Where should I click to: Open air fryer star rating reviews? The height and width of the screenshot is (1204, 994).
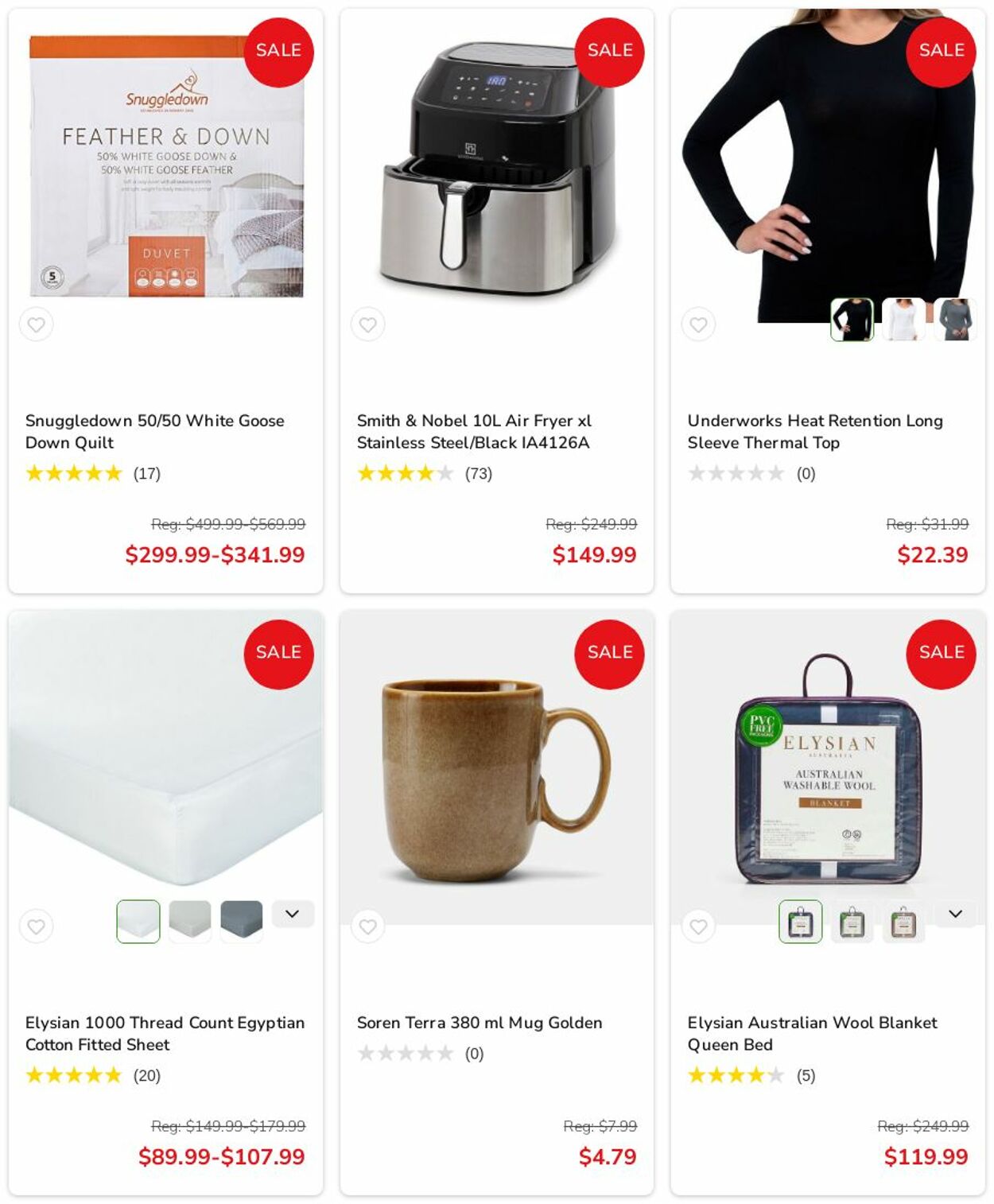[x=425, y=473]
